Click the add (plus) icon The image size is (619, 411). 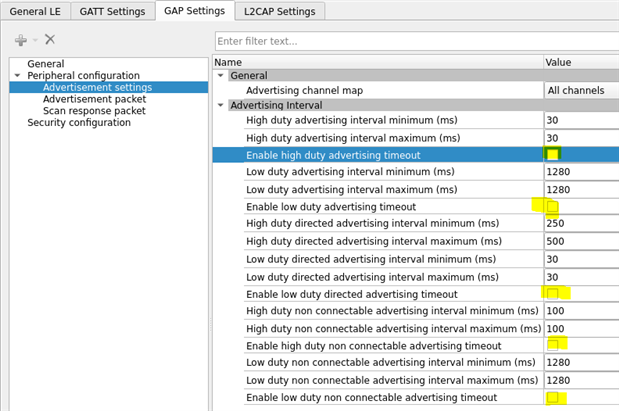(x=20, y=40)
